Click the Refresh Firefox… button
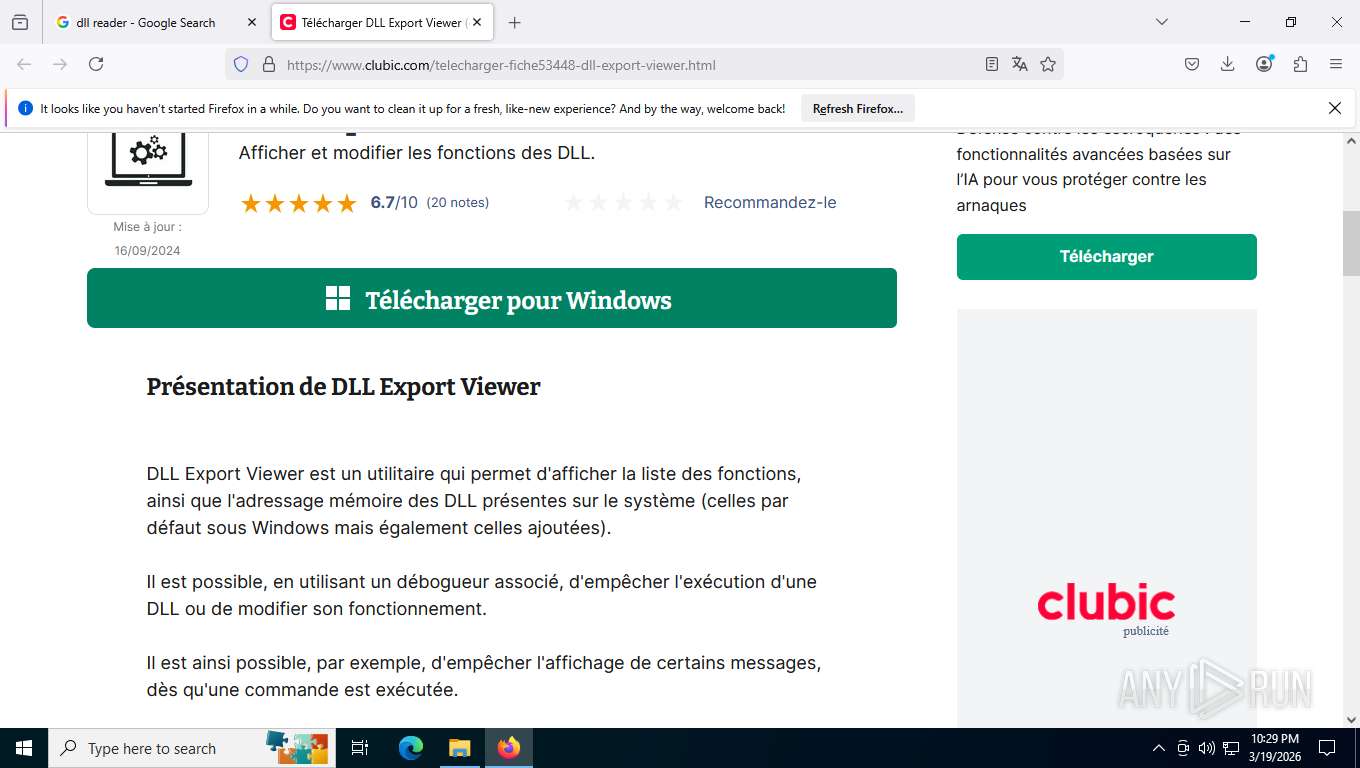 click(857, 108)
